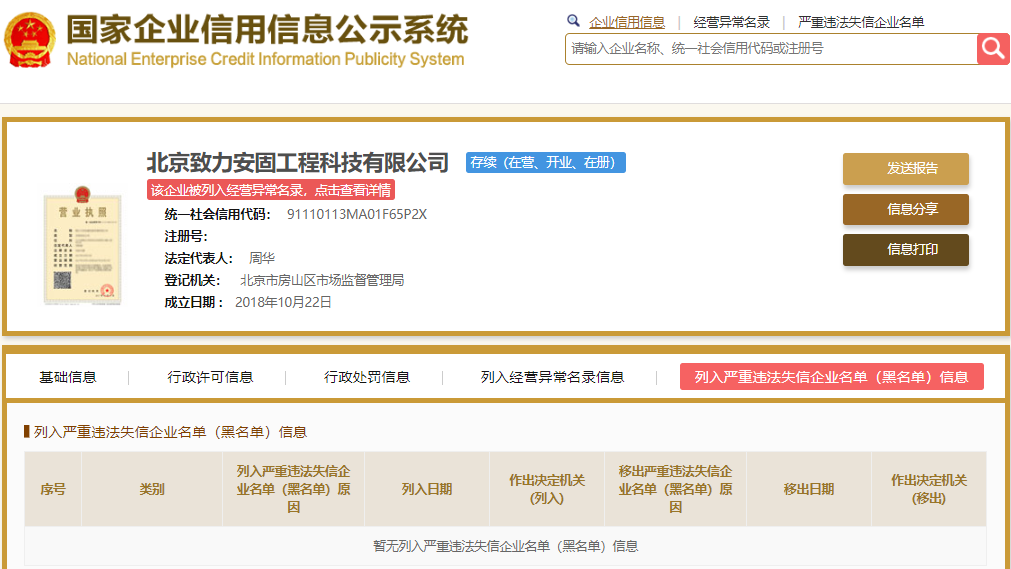Viewport: 1011px width, 569px height.
Task: Click the red search magnifier button
Action: click(993, 49)
